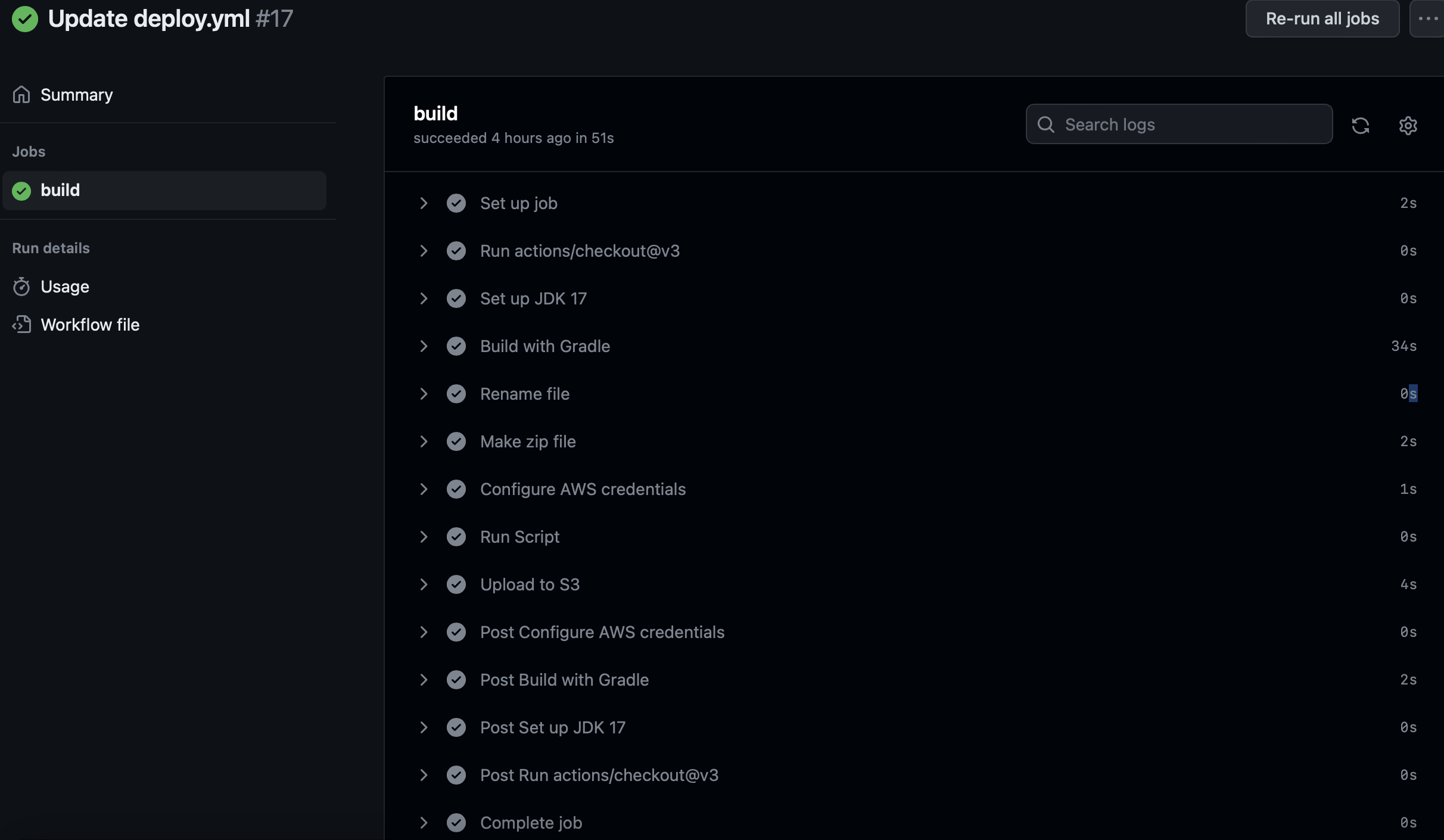Focus the Search logs input field
This screenshot has width=1444, height=840.
click(x=1180, y=125)
